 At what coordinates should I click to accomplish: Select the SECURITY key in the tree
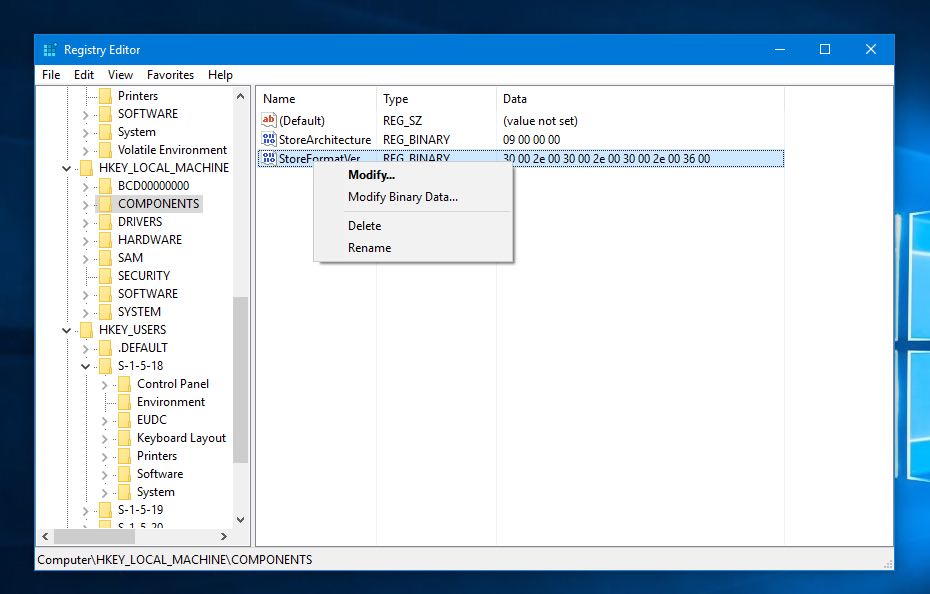tap(144, 276)
